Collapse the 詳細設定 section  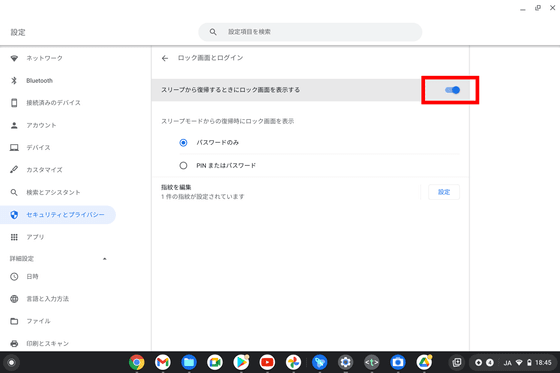(105, 259)
